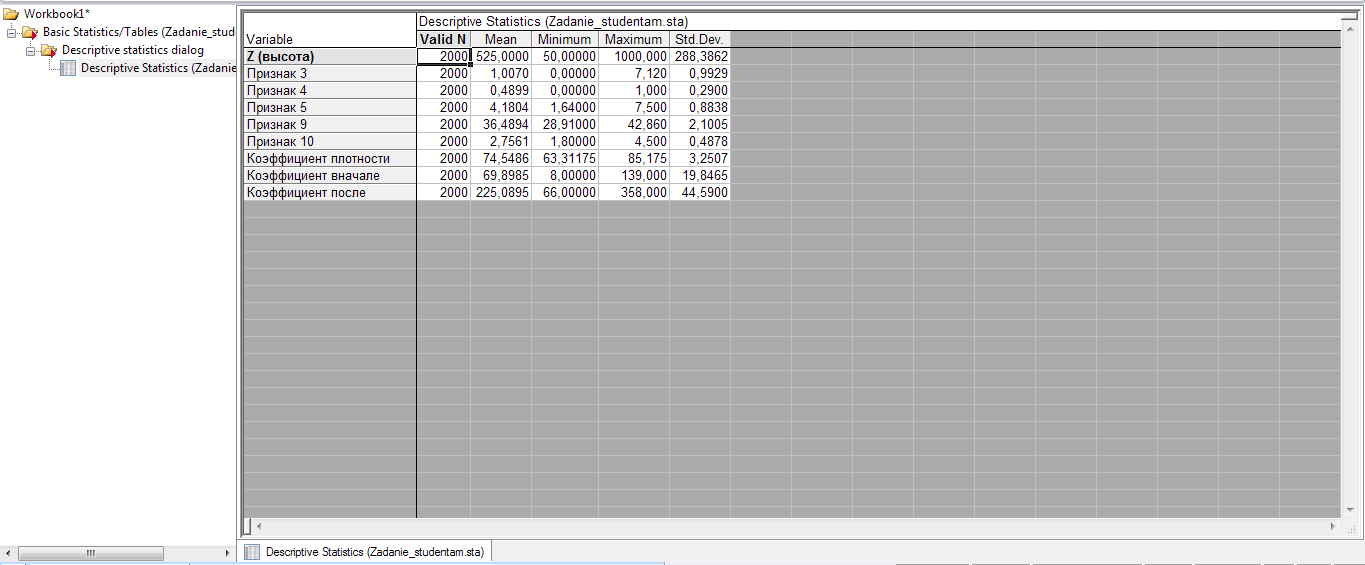Select row header Признак 4

click(330, 91)
